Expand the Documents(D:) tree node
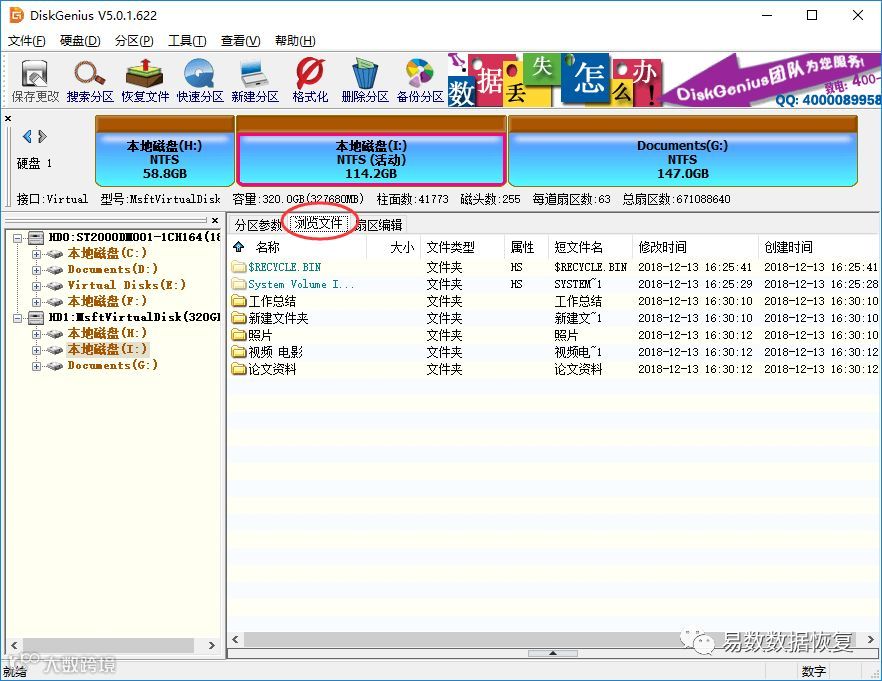The height and width of the screenshot is (681, 882). click(36, 270)
